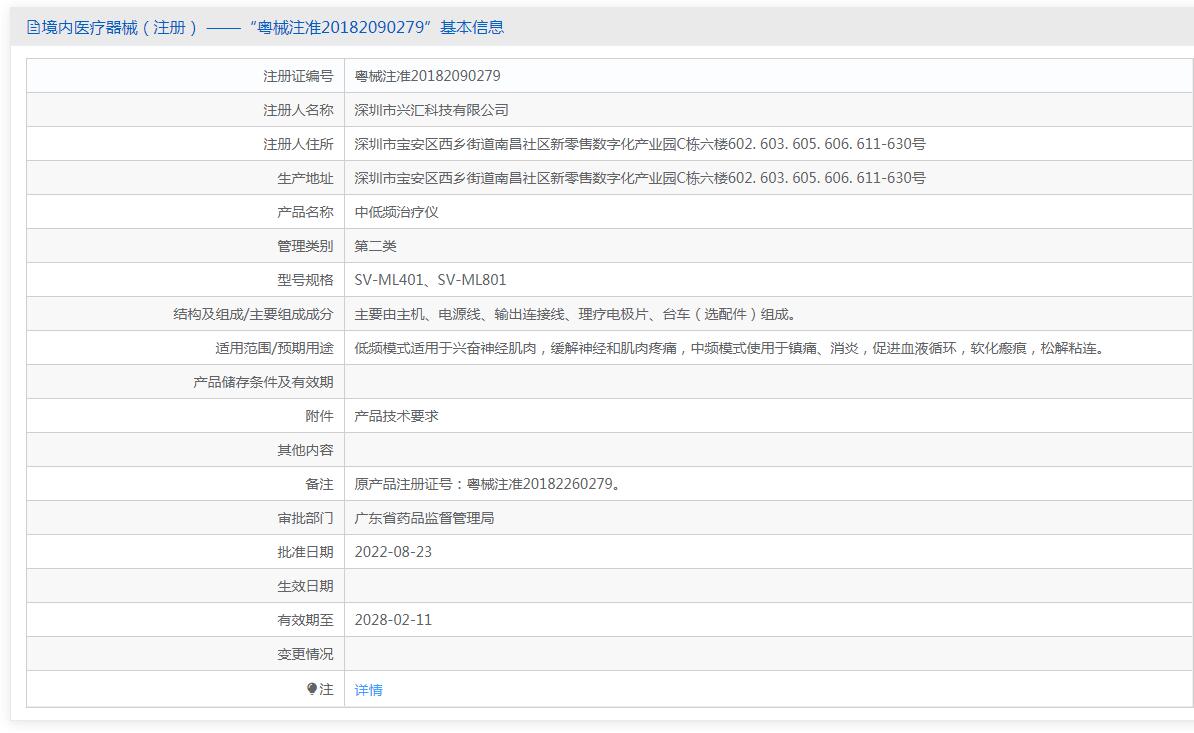Screen dimensions: 1194x733
Task: Click the management category value 第二类
Action: pos(375,246)
